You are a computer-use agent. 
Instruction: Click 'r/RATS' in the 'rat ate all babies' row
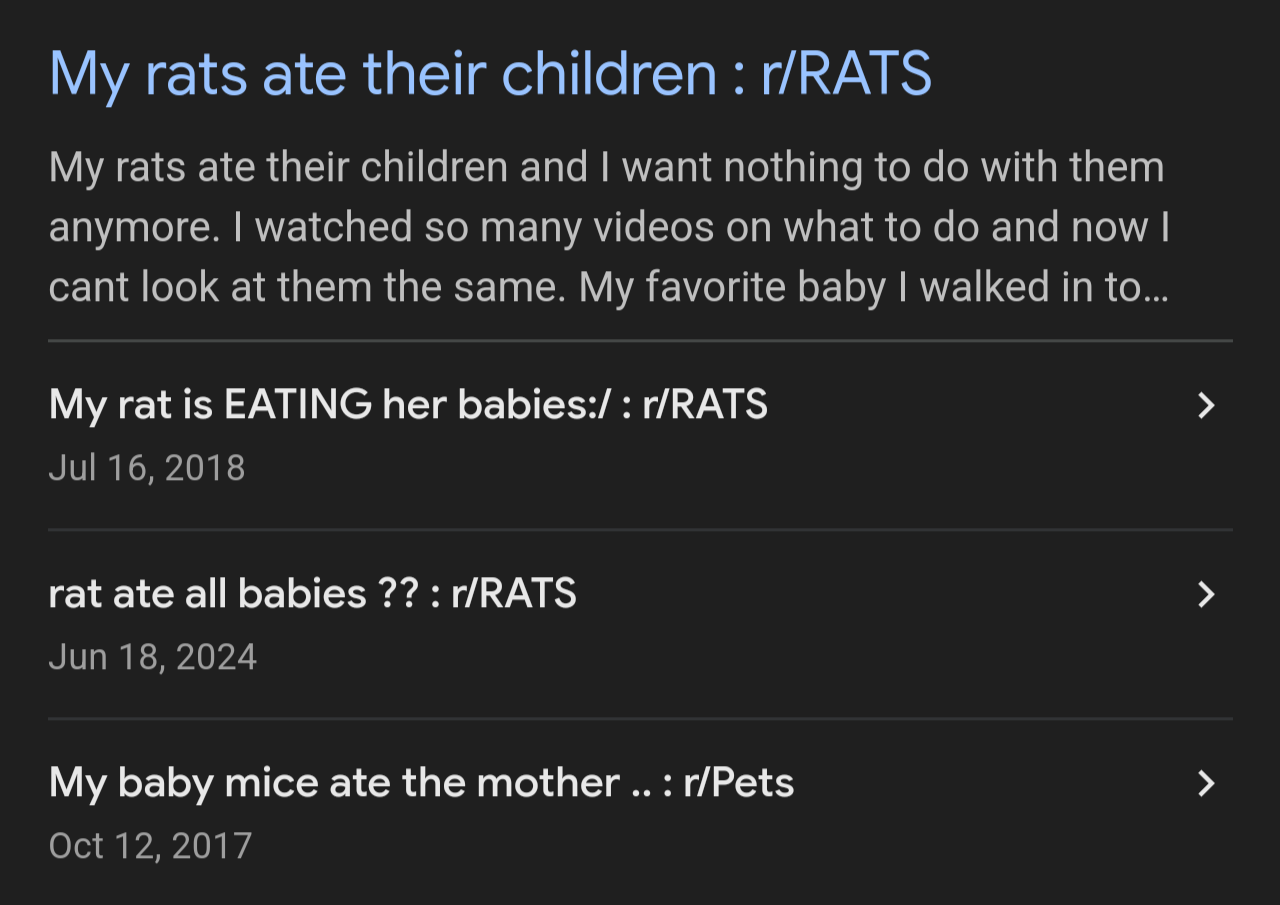point(514,594)
